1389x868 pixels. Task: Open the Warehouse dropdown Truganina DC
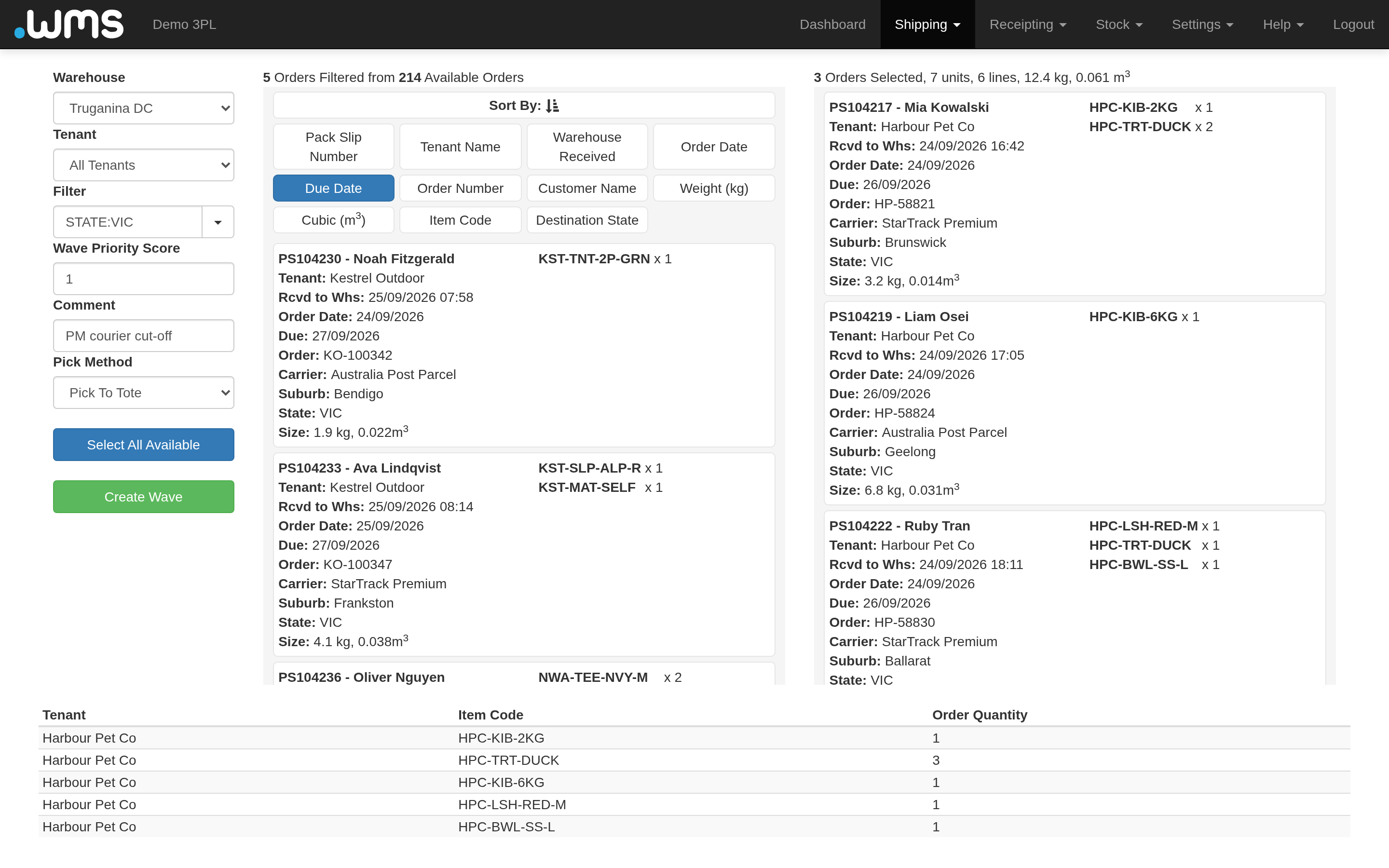pyautogui.click(x=144, y=108)
